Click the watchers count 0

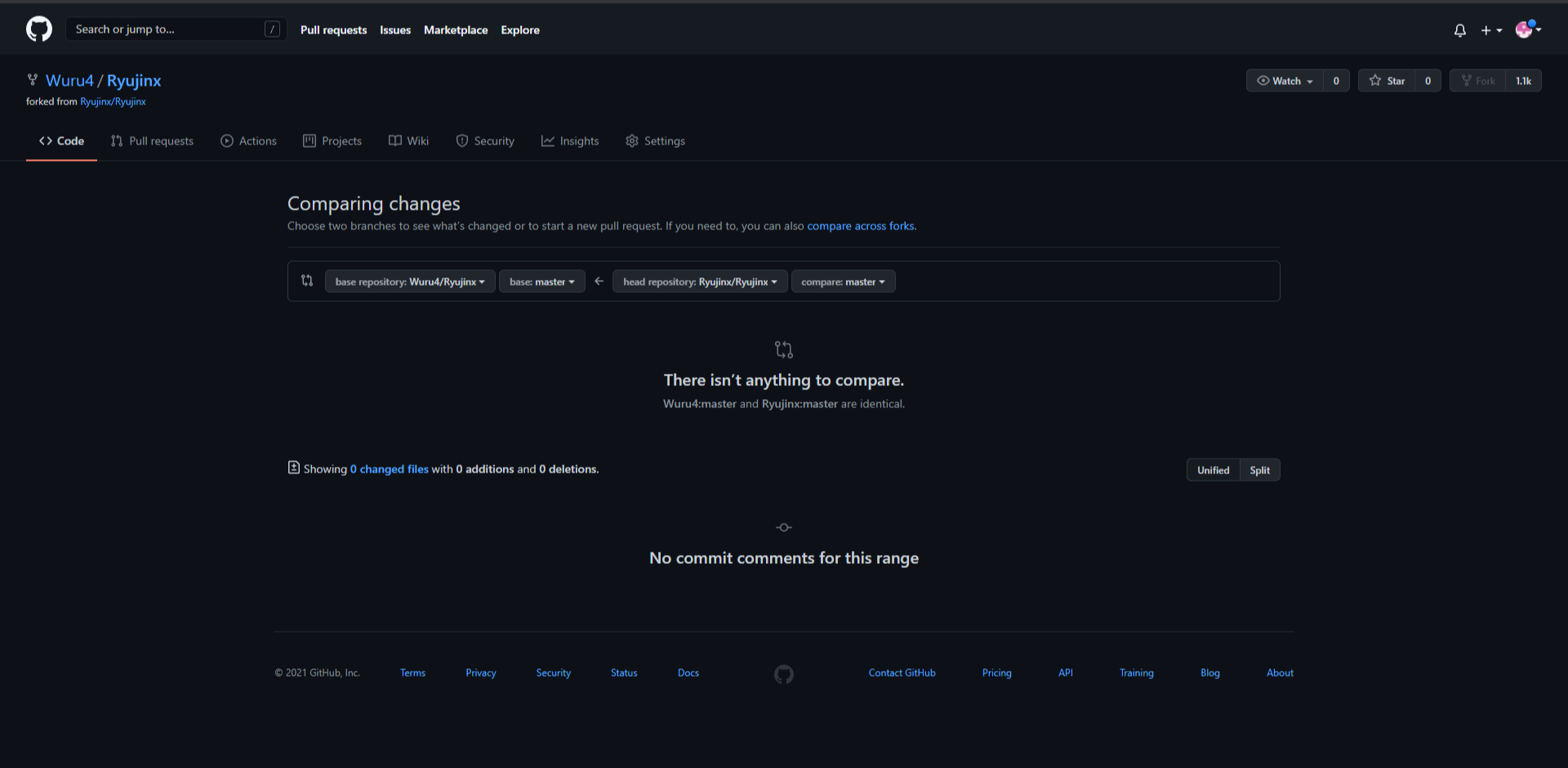click(1336, 81)
